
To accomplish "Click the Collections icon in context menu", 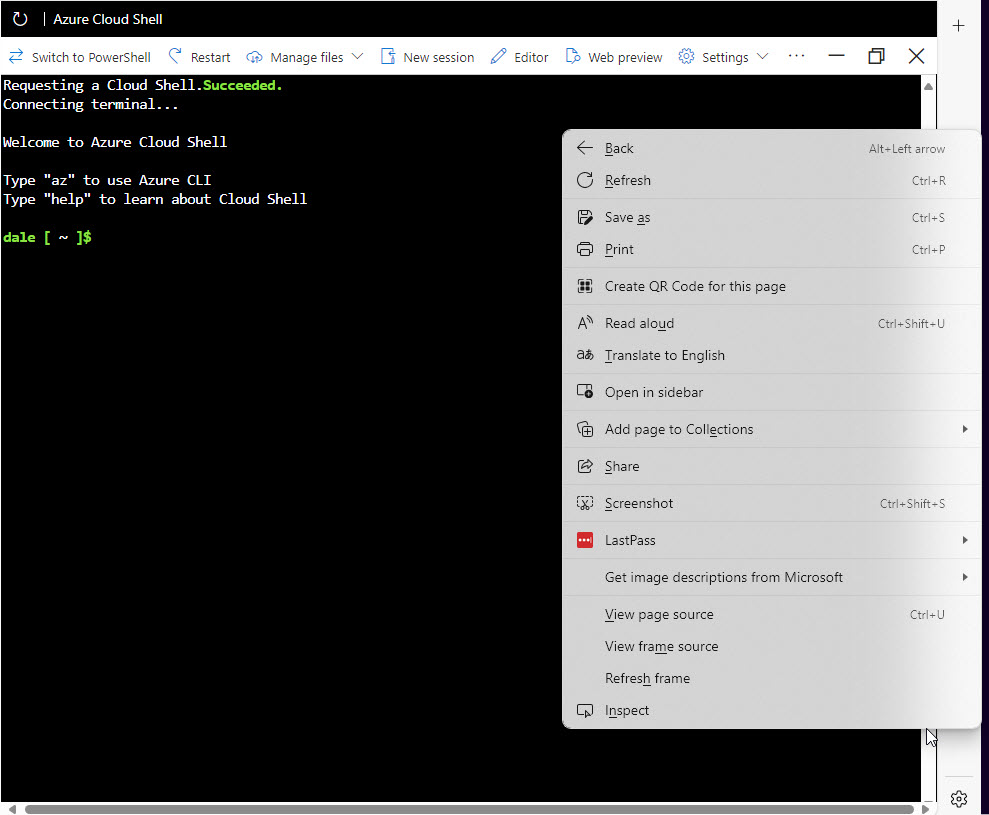I will [x=585, y=429].
